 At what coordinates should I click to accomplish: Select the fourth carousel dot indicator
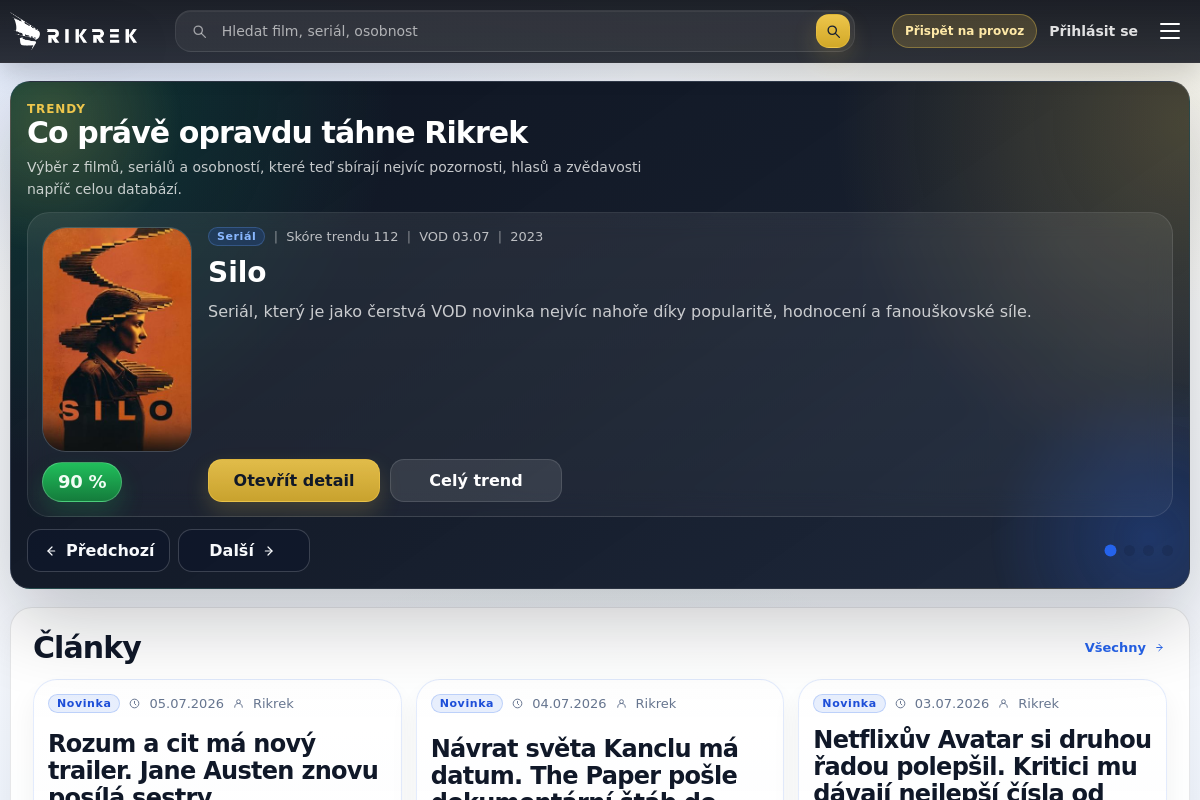[1167, 550]
